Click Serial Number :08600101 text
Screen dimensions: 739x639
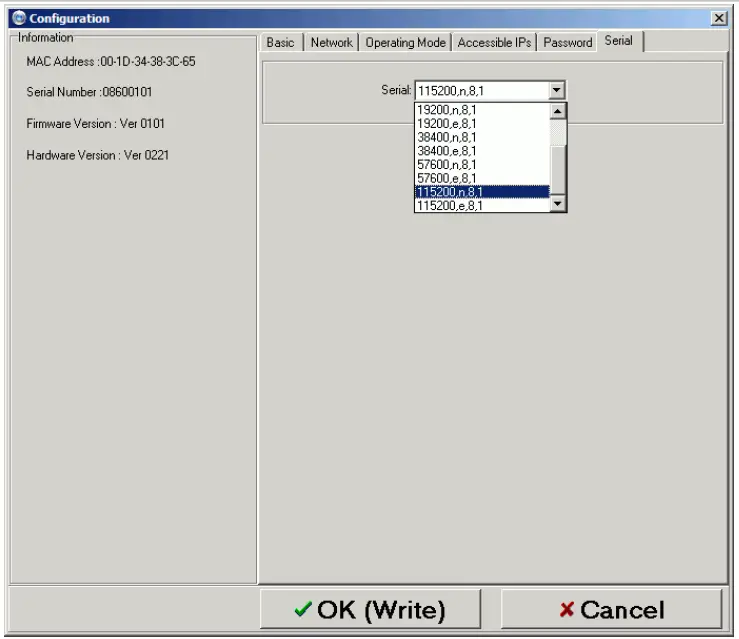click(89, 92)
